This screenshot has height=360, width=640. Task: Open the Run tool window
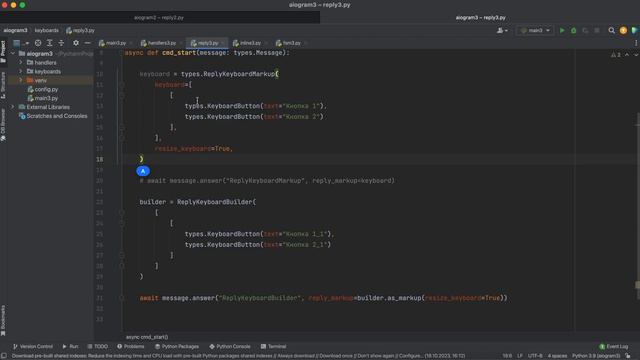click(70, 347)
